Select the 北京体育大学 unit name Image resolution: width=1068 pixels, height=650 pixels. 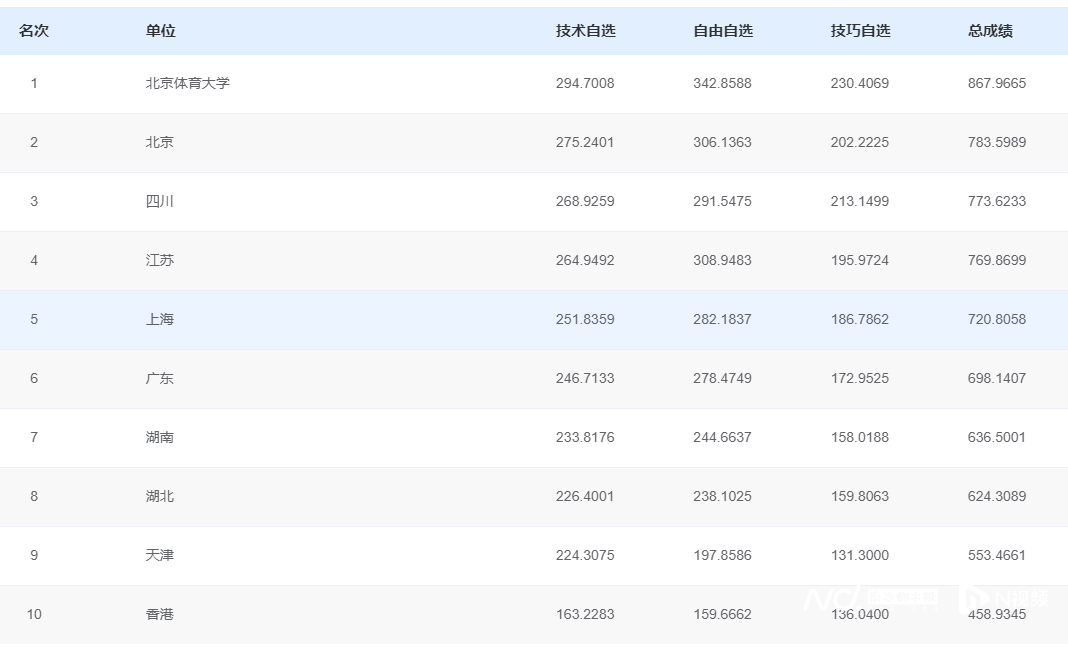(187, 83)
